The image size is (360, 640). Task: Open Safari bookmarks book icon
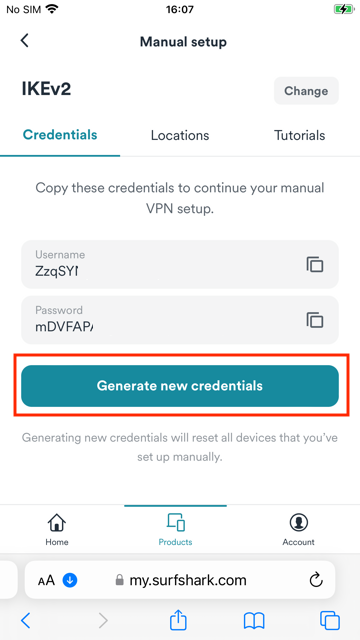click(254, 621)
